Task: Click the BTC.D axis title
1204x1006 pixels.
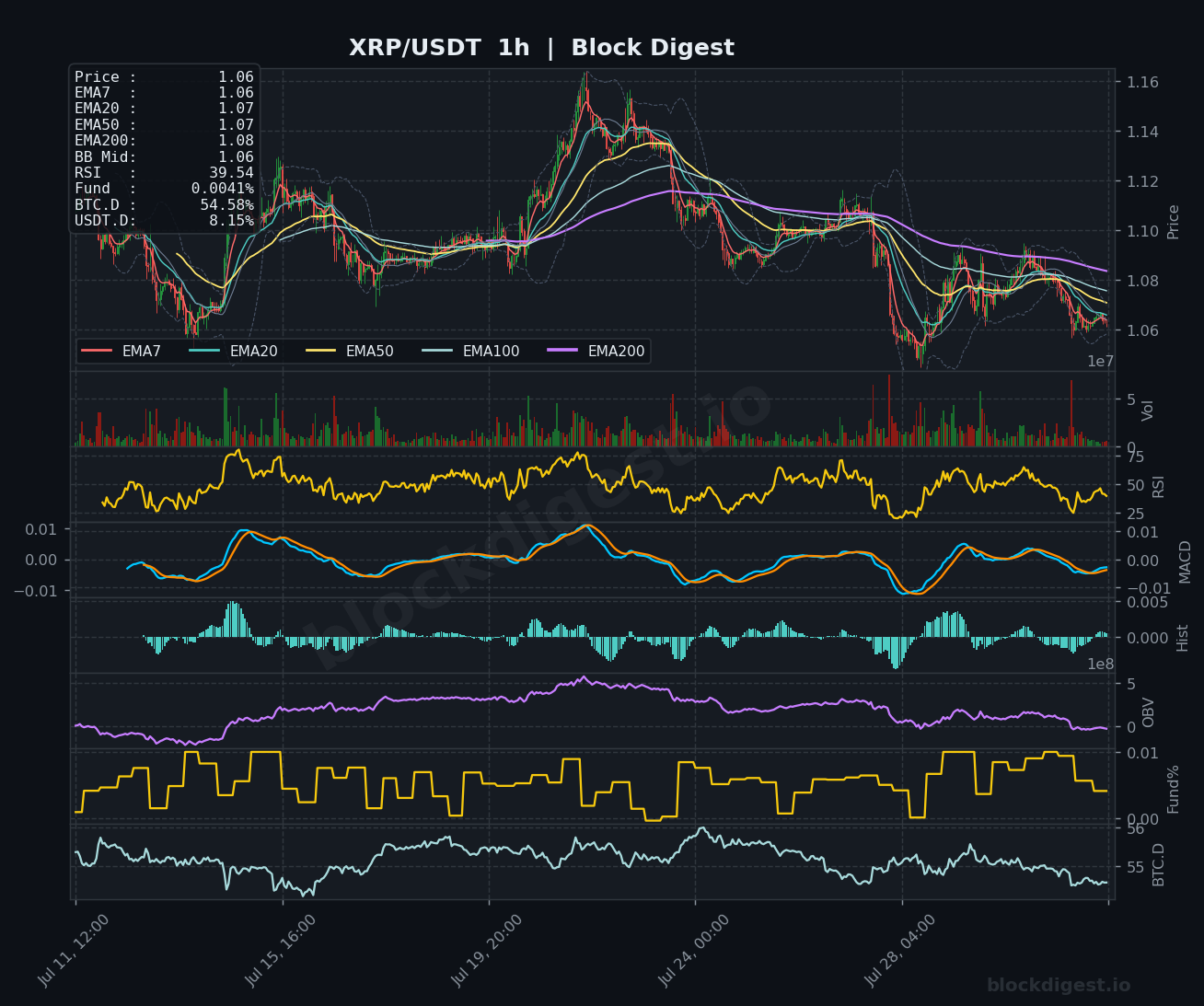Action: 1159,864
